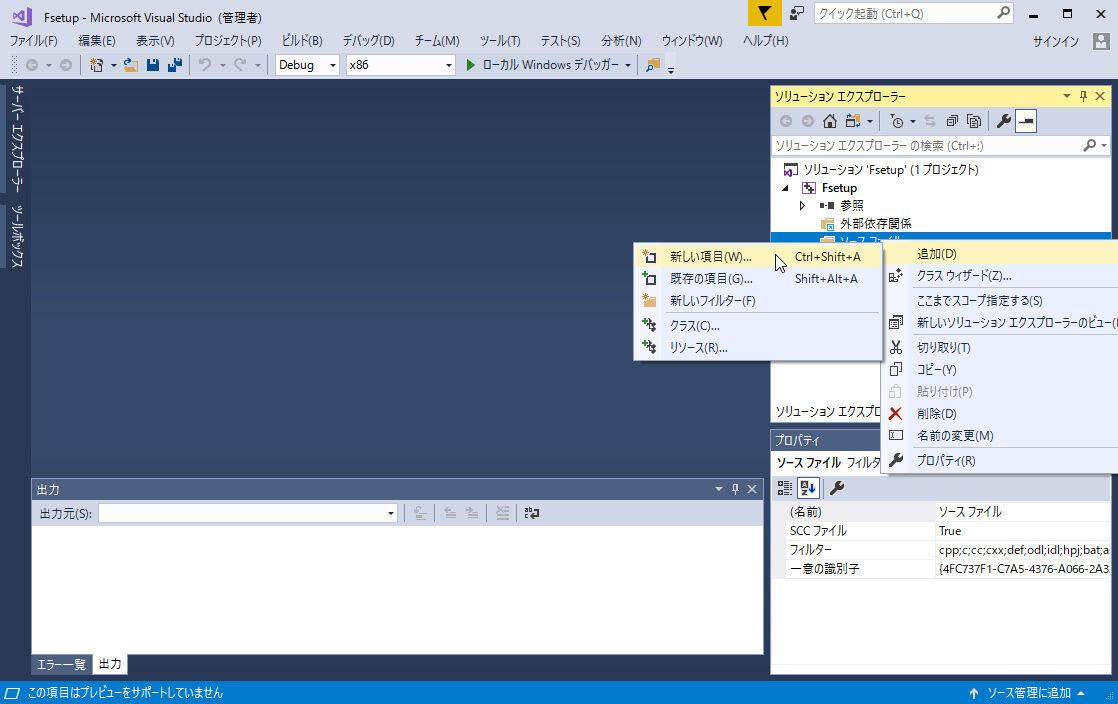Screen dimensions: 1118x704
Task: Switch to the エラー一覧 tab
Action: click(x=61, y=665)
